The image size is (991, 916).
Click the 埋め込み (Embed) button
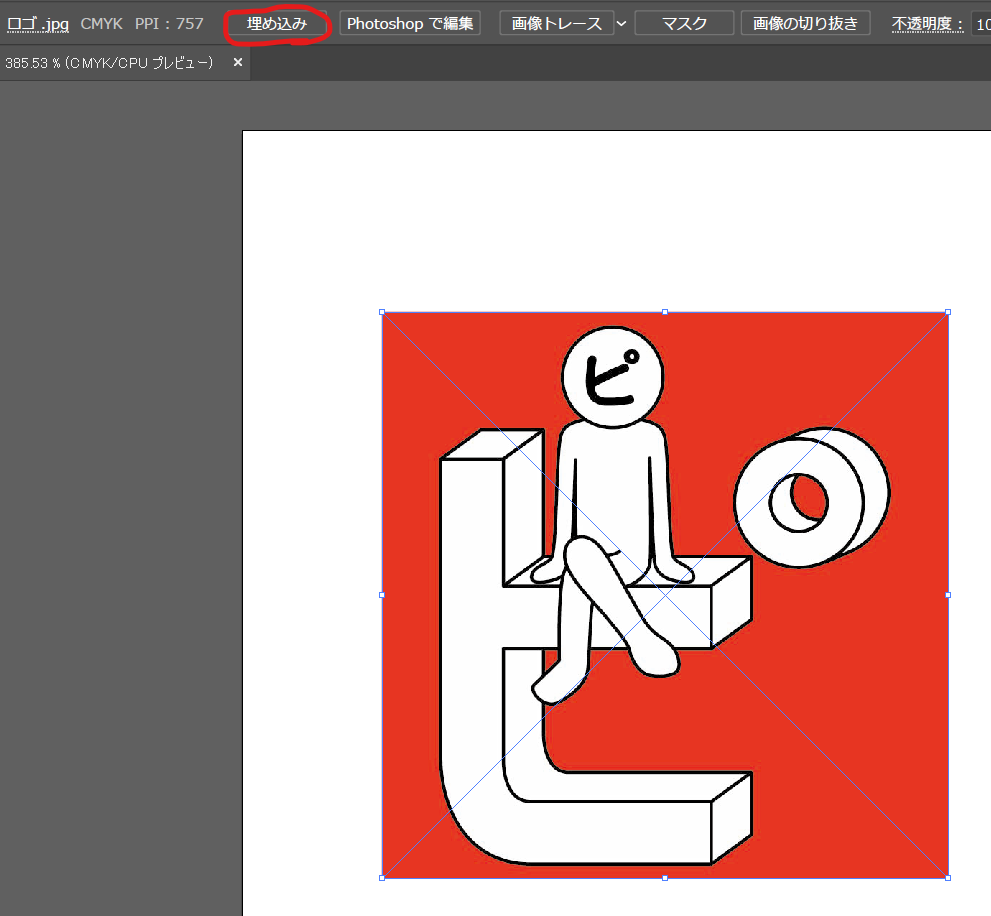[277, 23]
